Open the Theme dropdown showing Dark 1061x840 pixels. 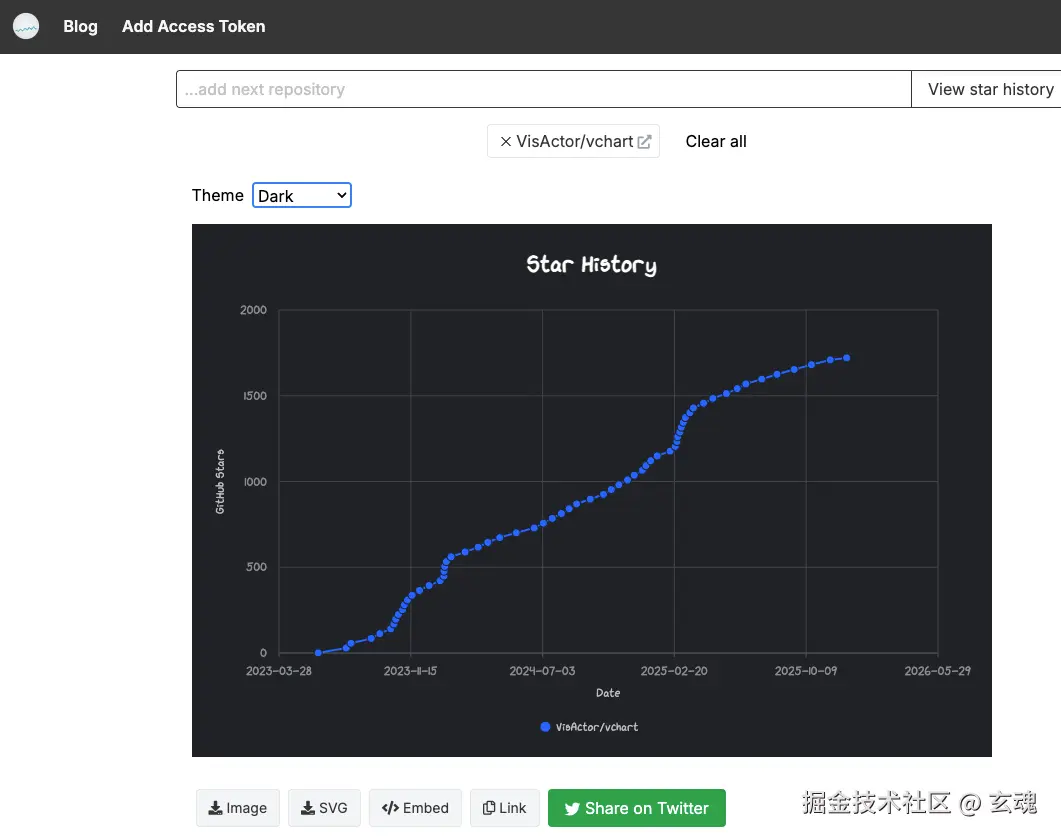tap(302, 196)
